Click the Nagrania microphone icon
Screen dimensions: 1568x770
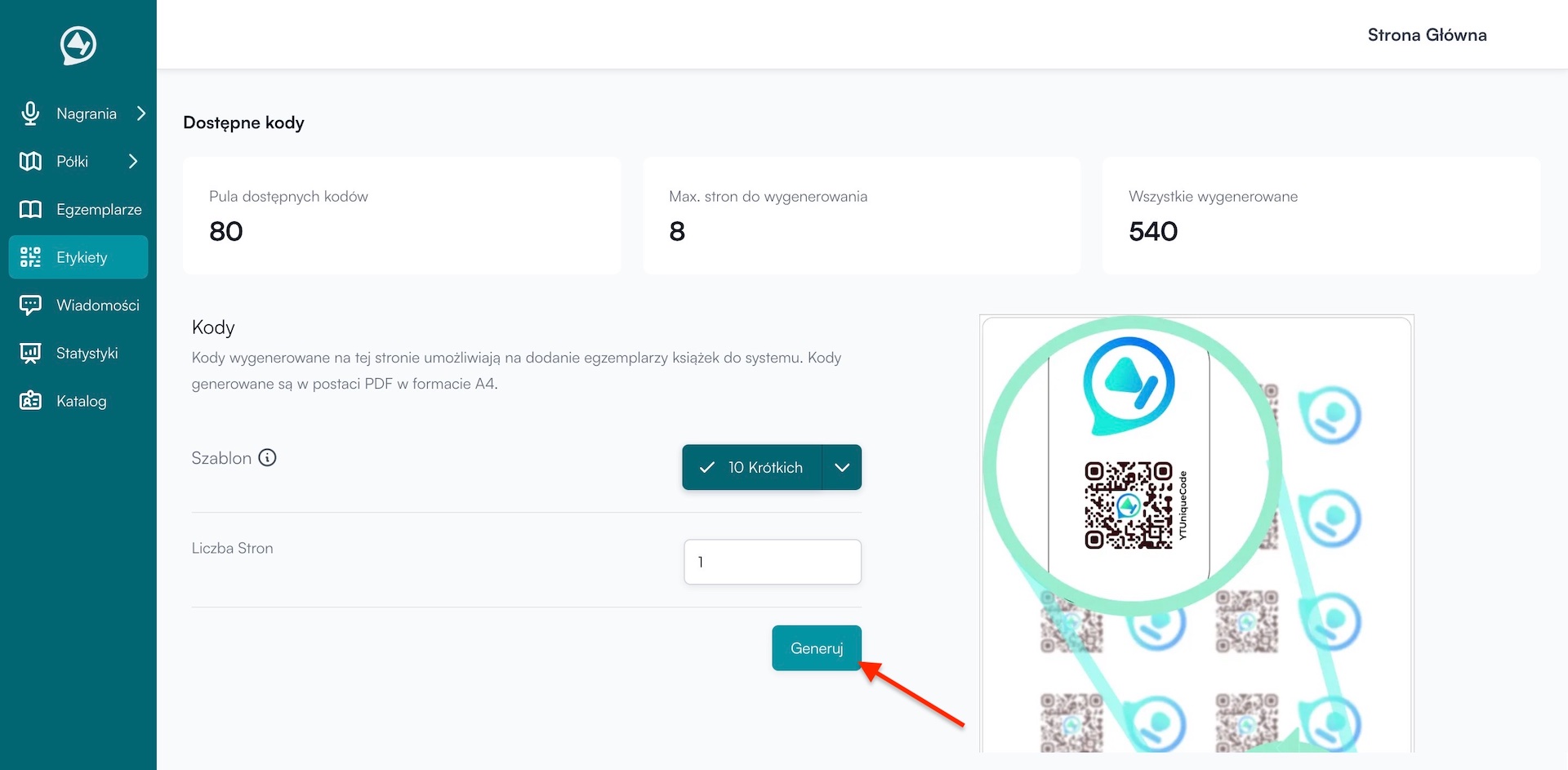click(x=30, y=113)
